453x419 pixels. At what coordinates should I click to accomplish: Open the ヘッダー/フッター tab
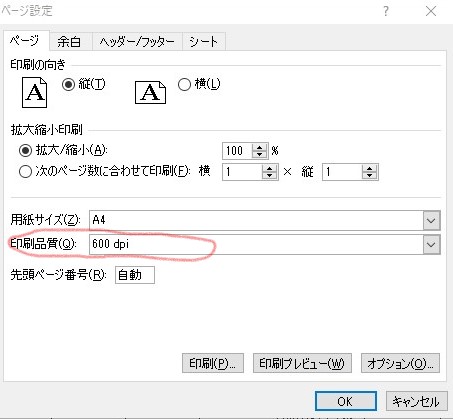coord(137,41)
